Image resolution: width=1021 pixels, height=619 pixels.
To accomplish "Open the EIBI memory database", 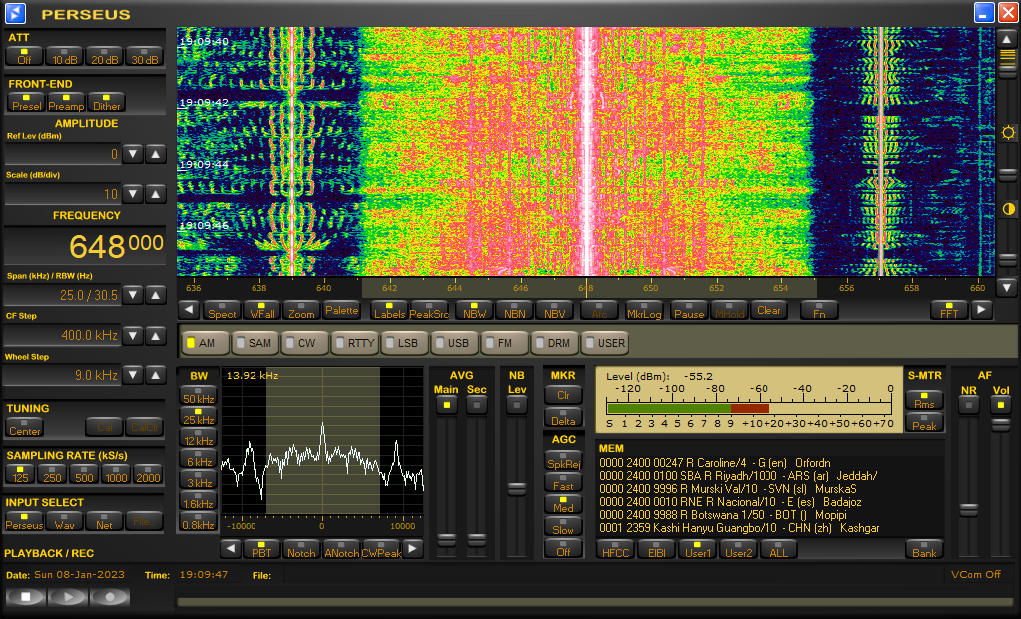I will 655,549.
